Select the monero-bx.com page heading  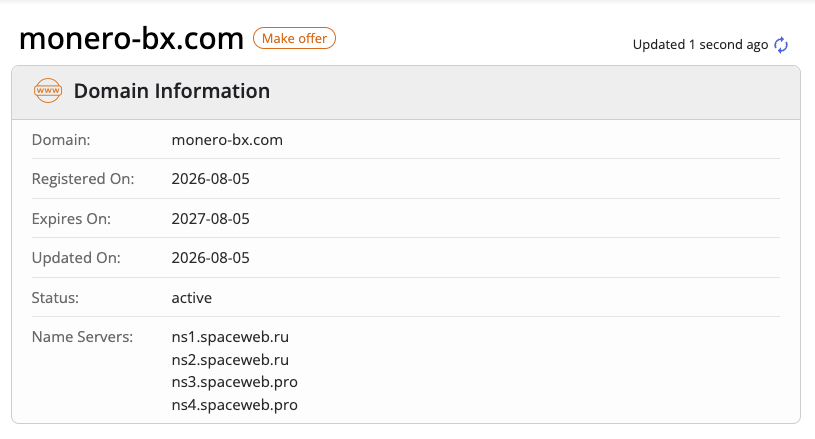(x=132, y=38)
